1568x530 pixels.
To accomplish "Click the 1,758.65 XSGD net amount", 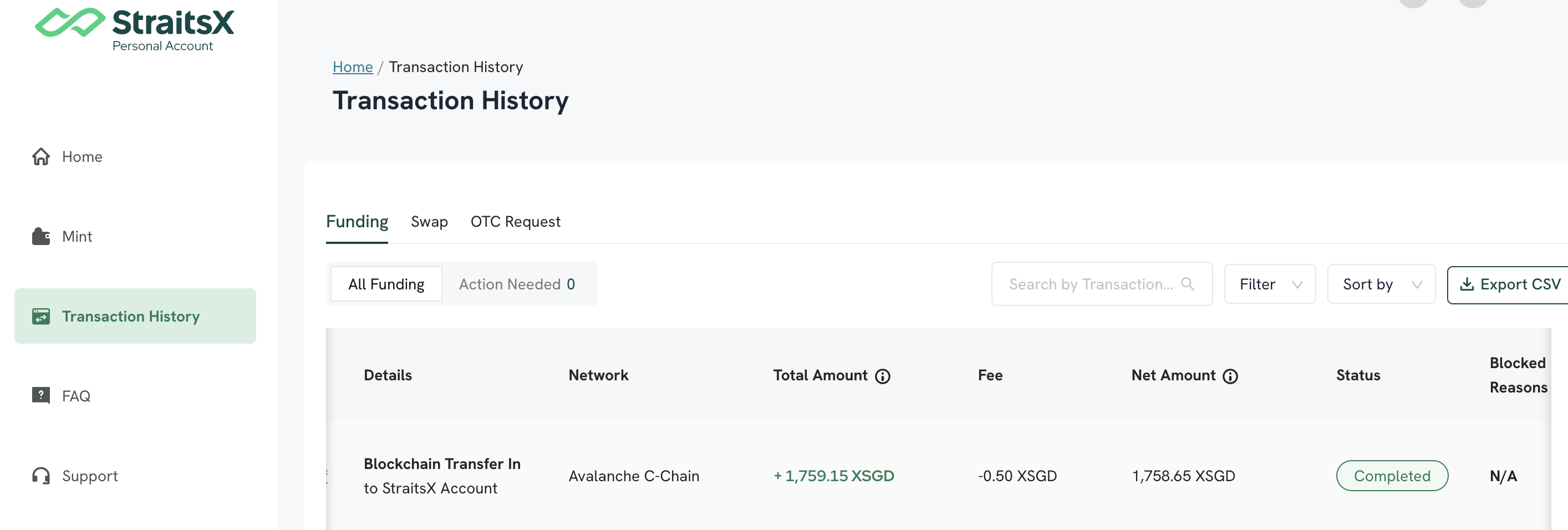I will (1183, 476).
